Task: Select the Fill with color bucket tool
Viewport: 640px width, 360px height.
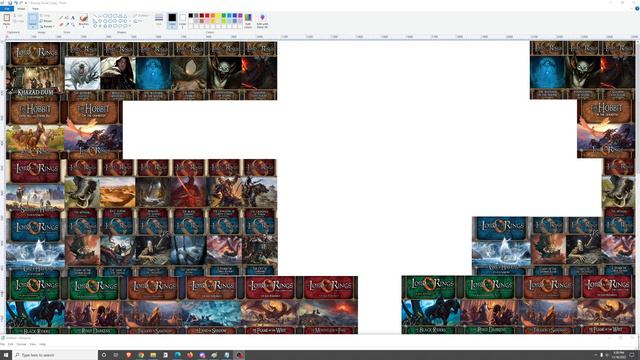Action: pyautogui.click(x=67, y=18)
